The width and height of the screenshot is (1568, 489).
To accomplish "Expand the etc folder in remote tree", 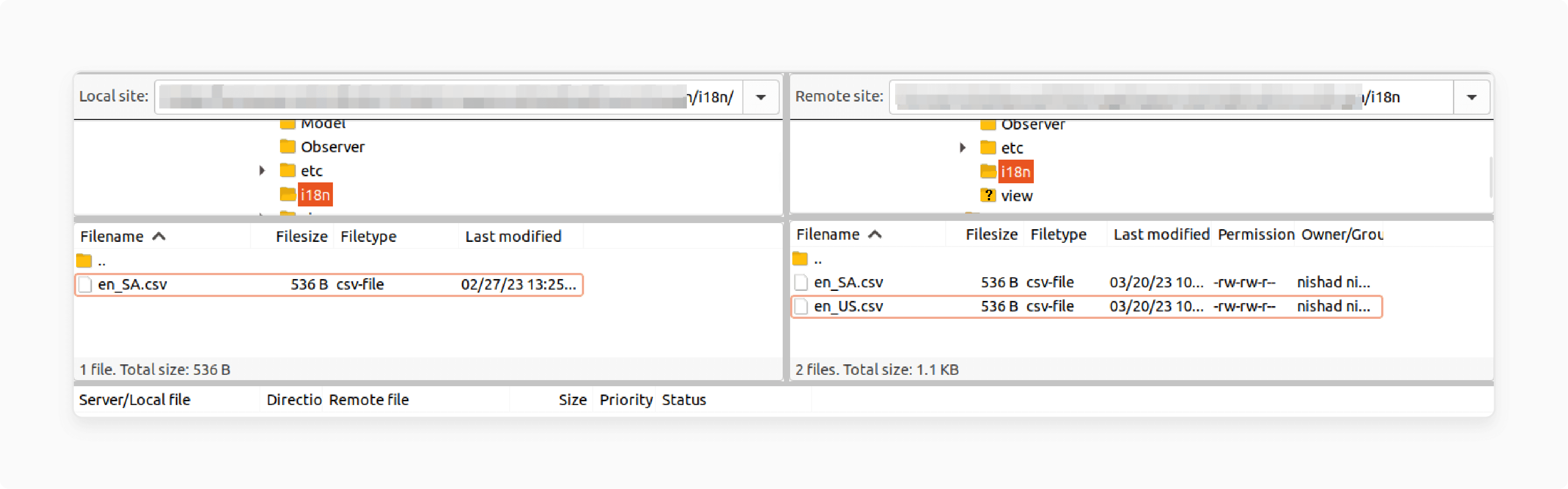I will tap(962, 148).
